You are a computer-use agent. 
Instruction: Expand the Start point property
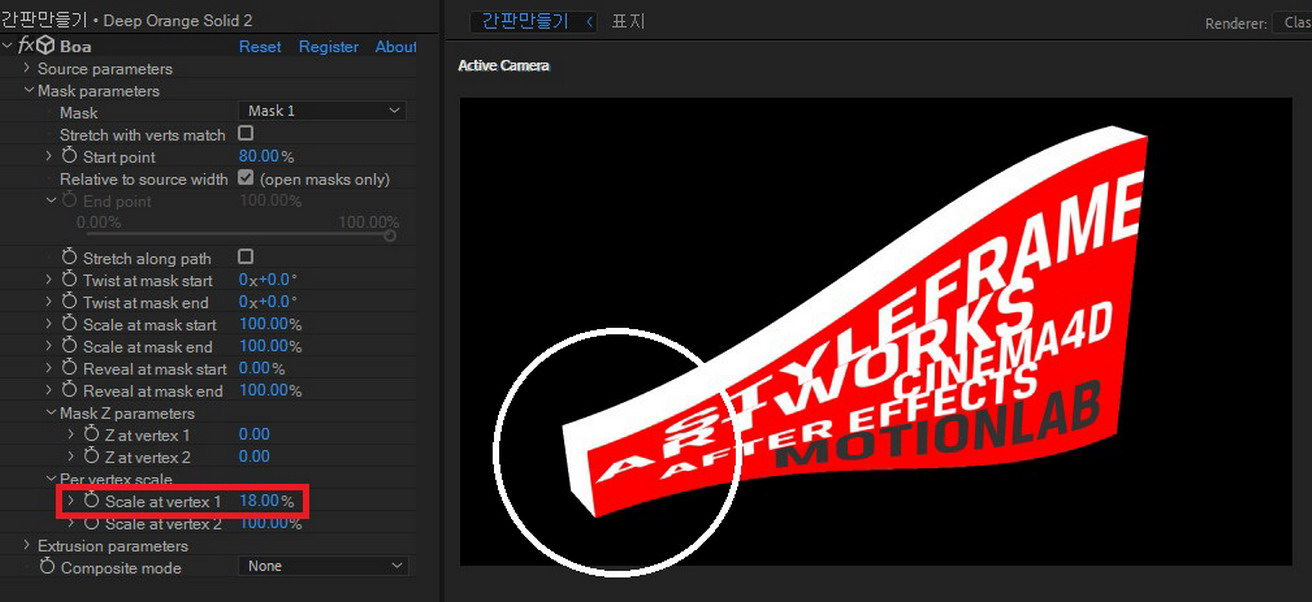(49, 156)
